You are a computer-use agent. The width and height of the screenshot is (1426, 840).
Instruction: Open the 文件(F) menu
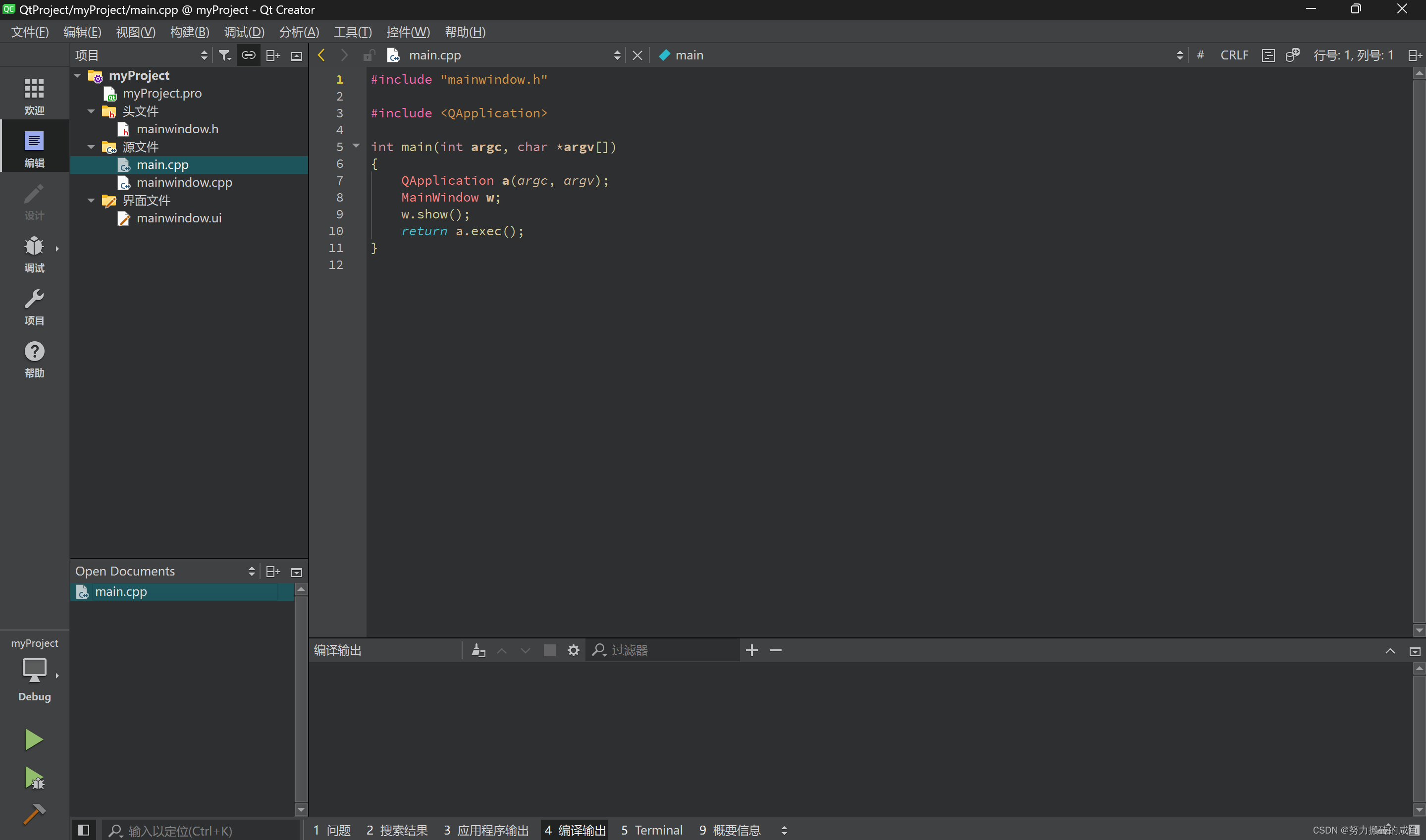point(30,32)
